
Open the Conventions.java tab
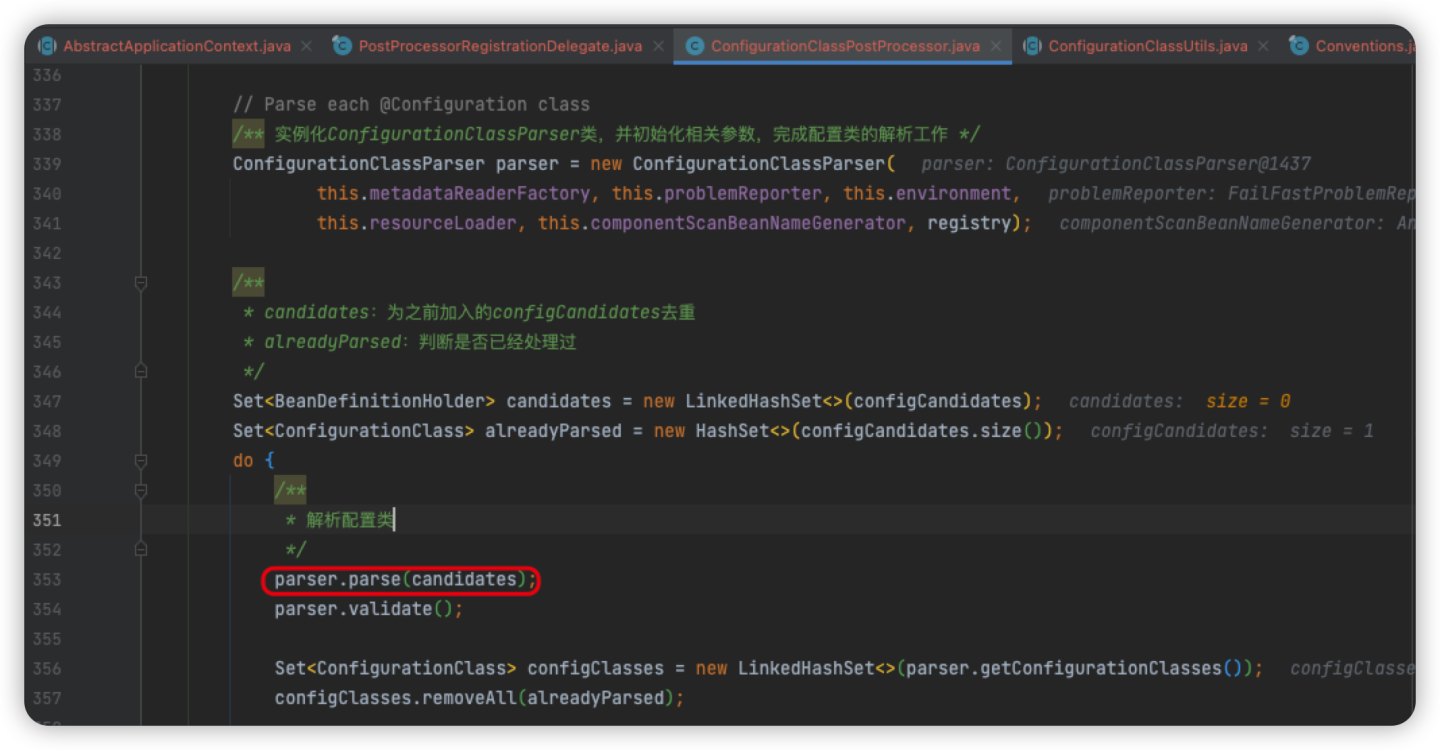(x=1364, y=46)
